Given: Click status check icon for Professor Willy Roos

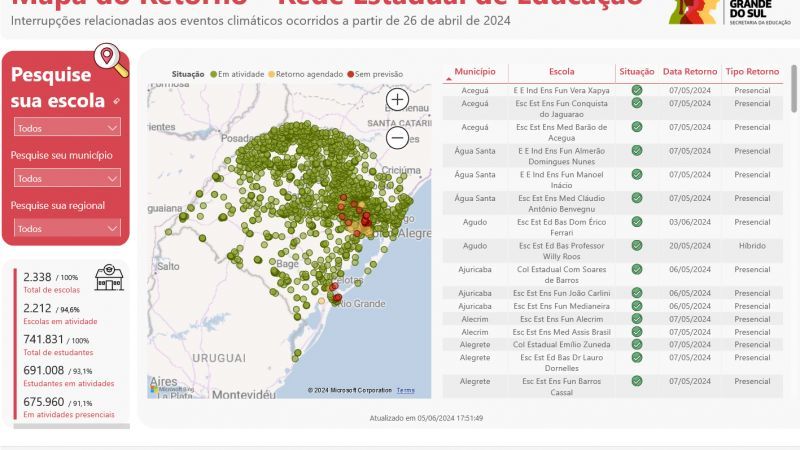Looking at the screenshot, I should point(636,246).
